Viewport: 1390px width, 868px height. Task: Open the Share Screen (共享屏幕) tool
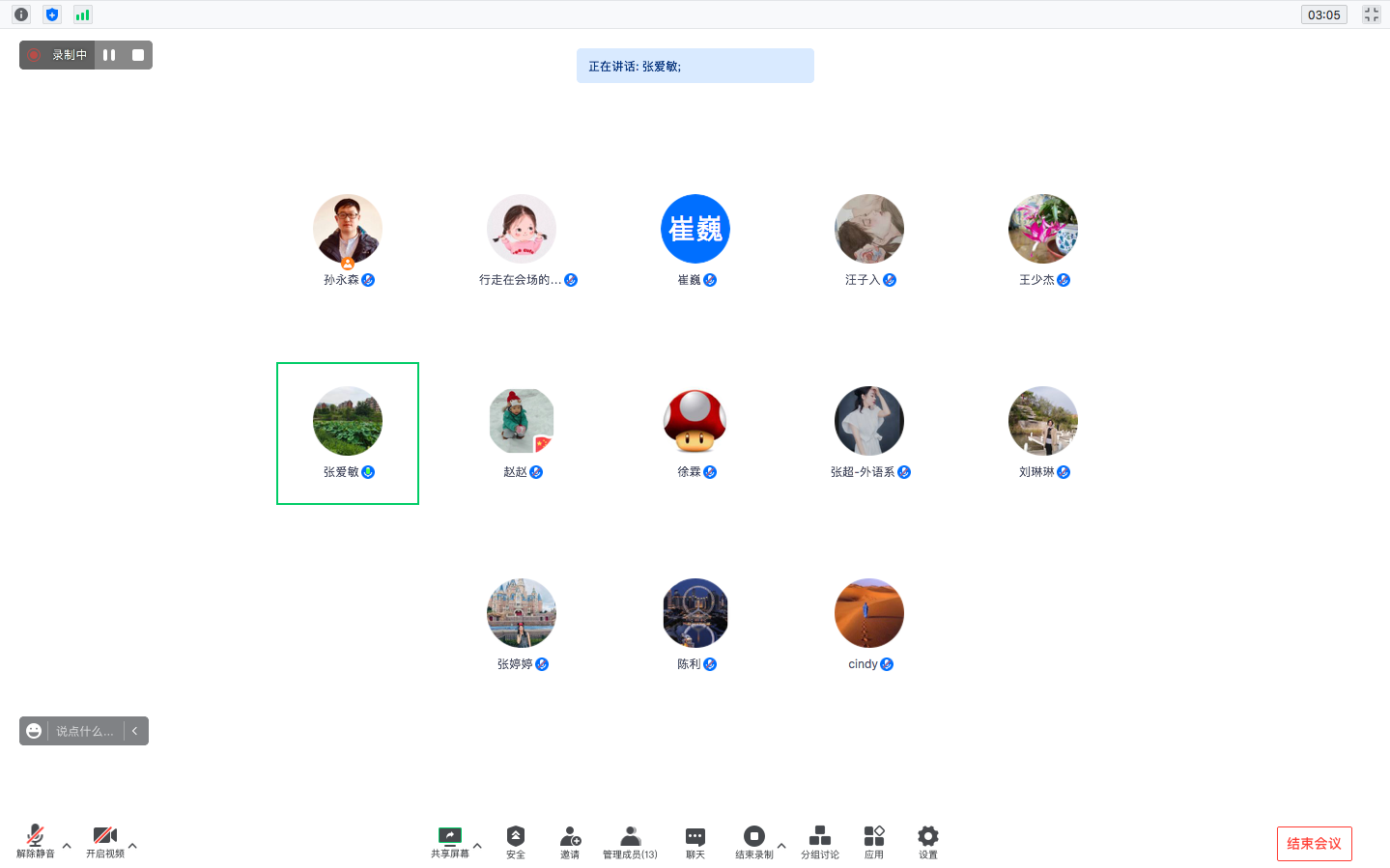pos(449,841)
